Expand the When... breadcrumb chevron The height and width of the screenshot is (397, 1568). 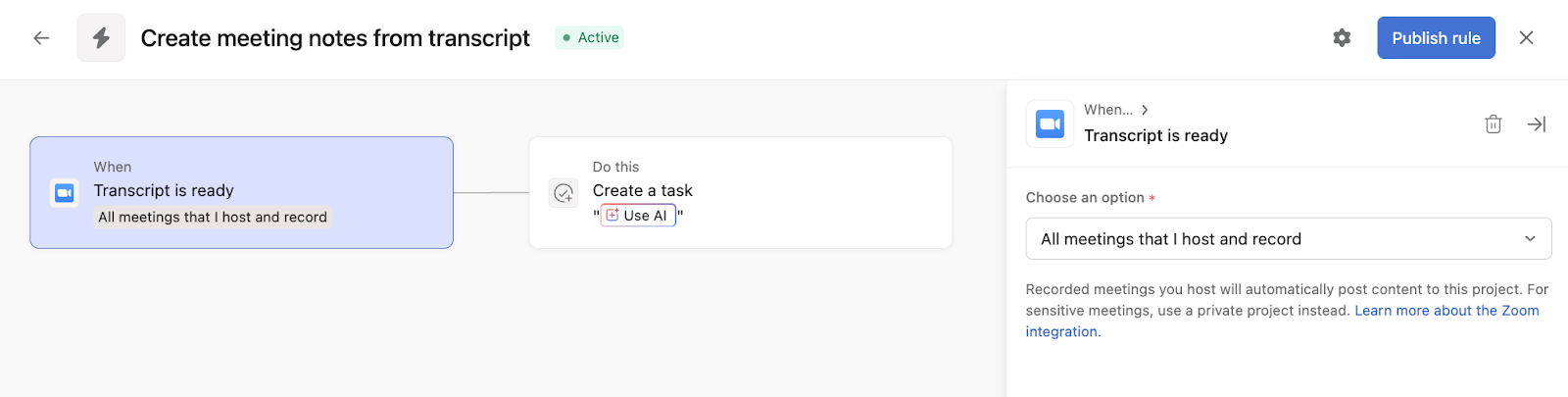click(x=1145, y=110)
